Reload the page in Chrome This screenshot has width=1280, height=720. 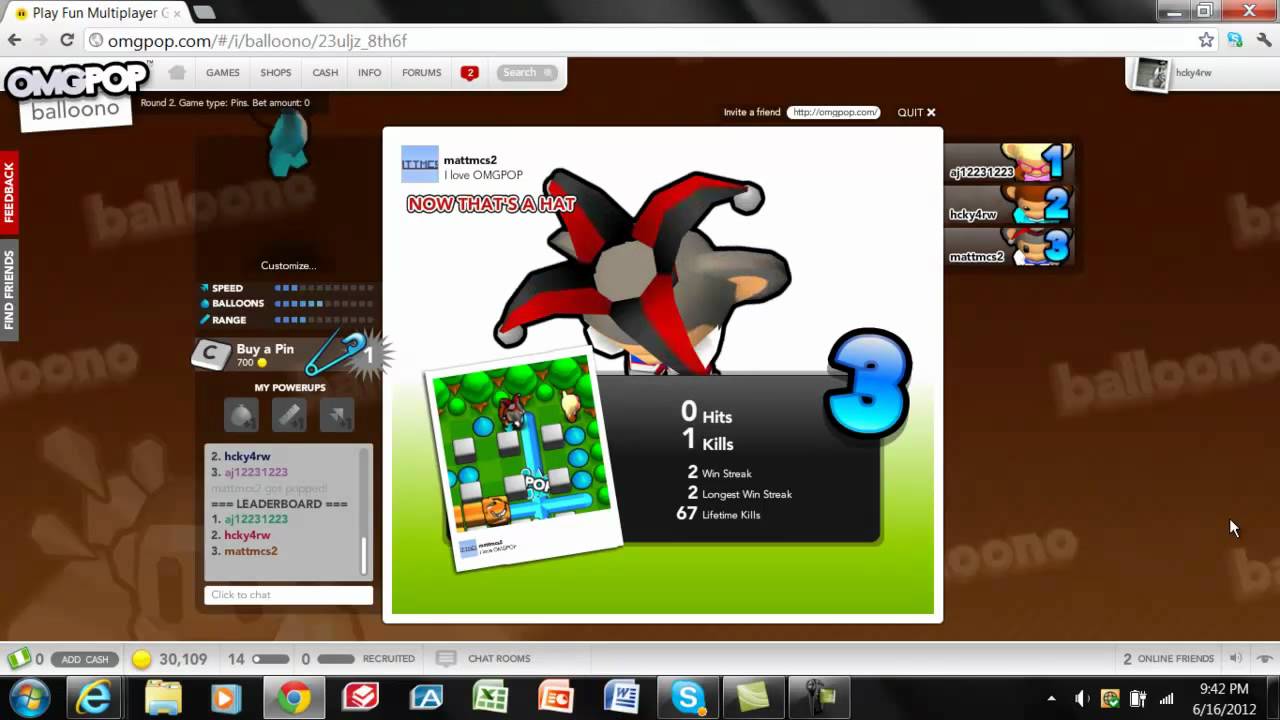[67, 41]
